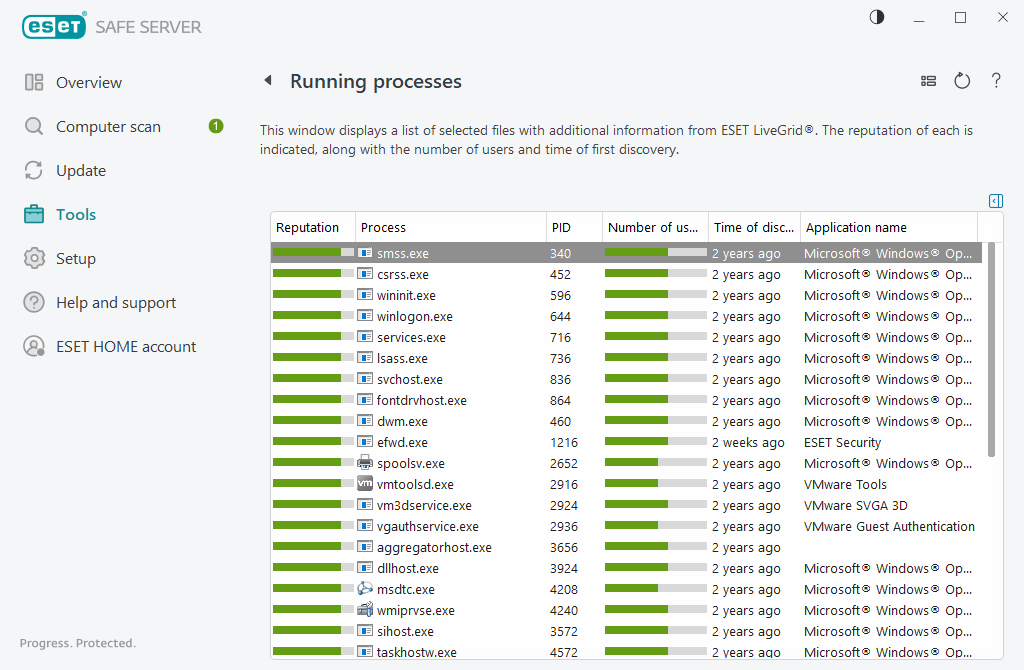The height and width of the screenshot is (670, 1024).
Task: Toggle dark mode with the half-circle titlebar icon
Action: [876, 17]
